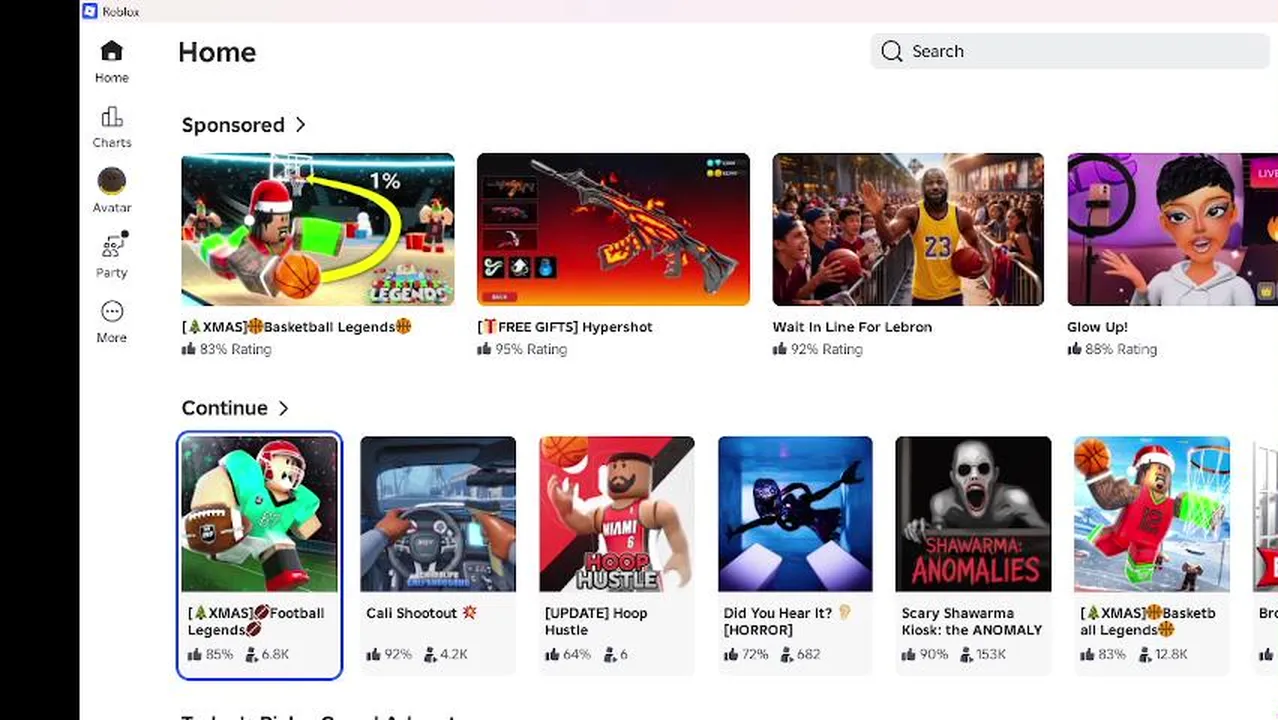1278x720 pixels.
Task: Open the Sponsored section heading
Action: [233, 125]
